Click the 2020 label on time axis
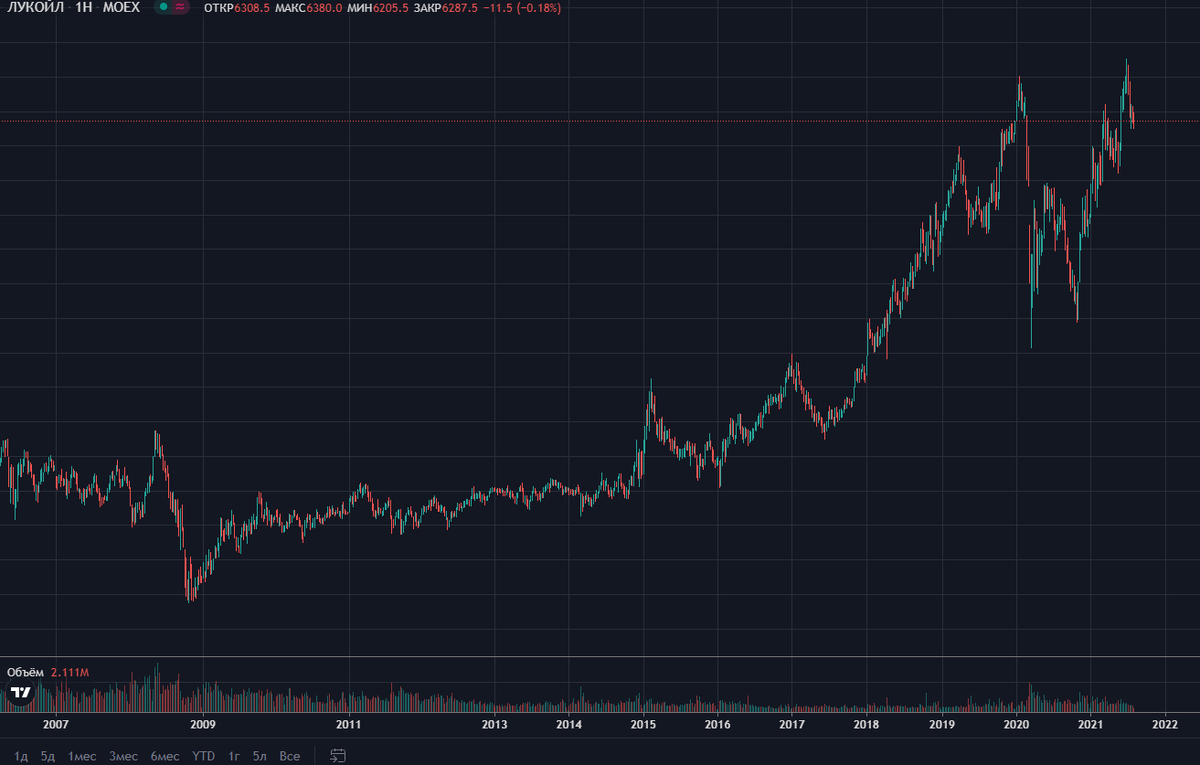This screenshot has height=765, width=1200. click(x=1016, y=724)
